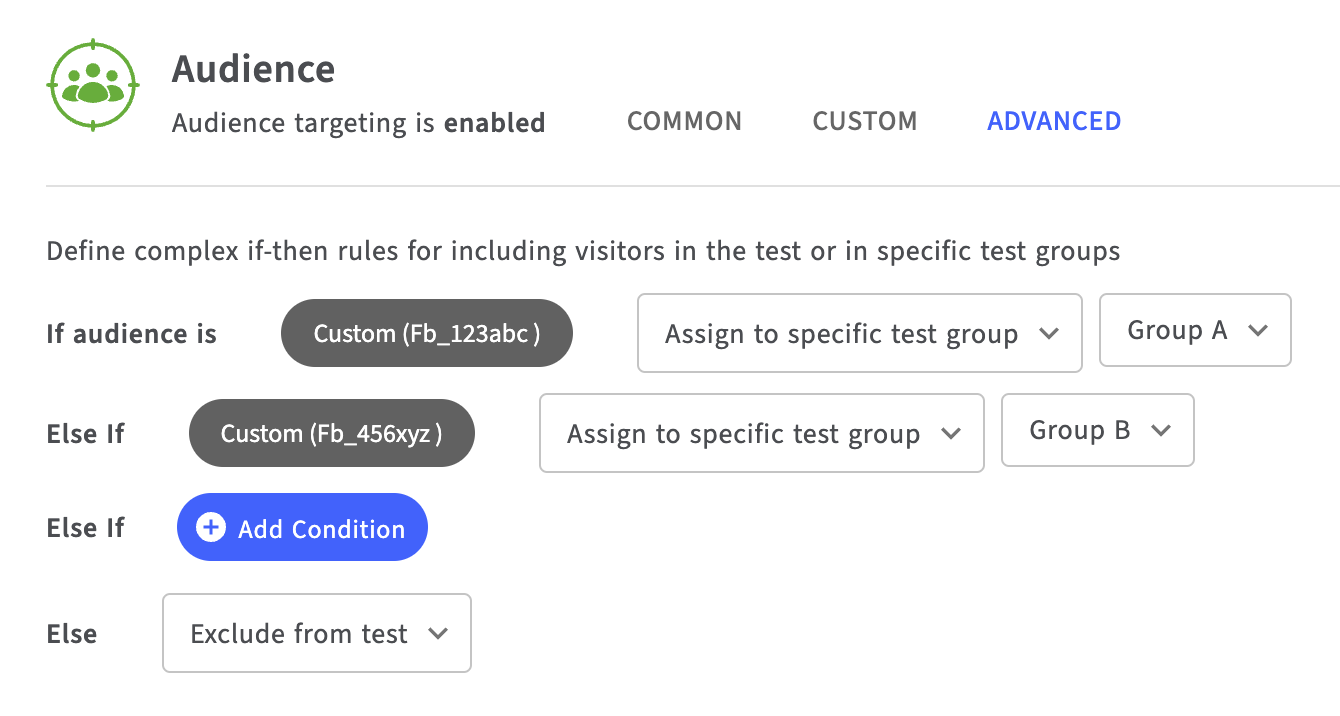Click the green Audience targeting icon

click(92, 85)
